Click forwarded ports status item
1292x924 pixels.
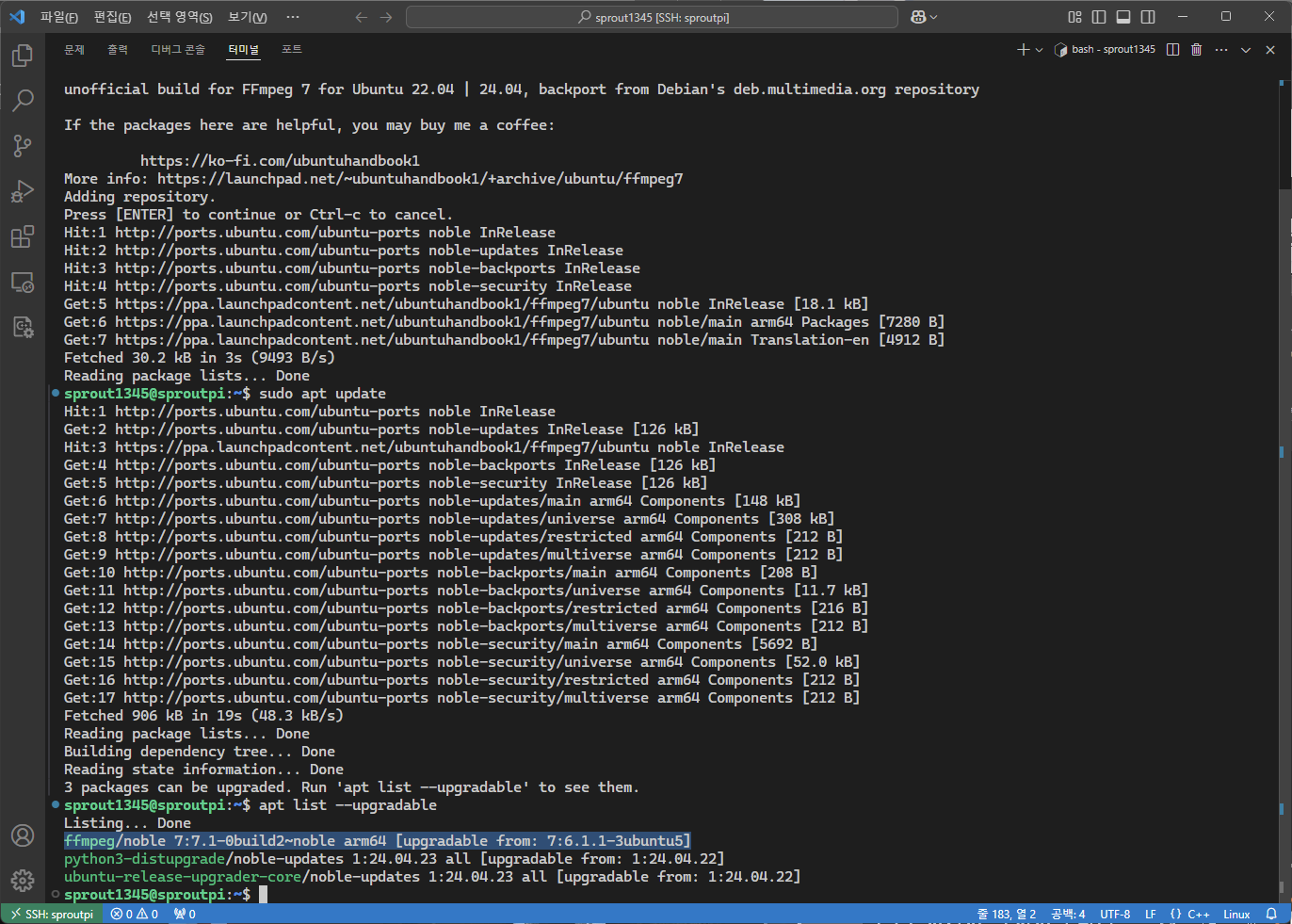coord(185,914)
